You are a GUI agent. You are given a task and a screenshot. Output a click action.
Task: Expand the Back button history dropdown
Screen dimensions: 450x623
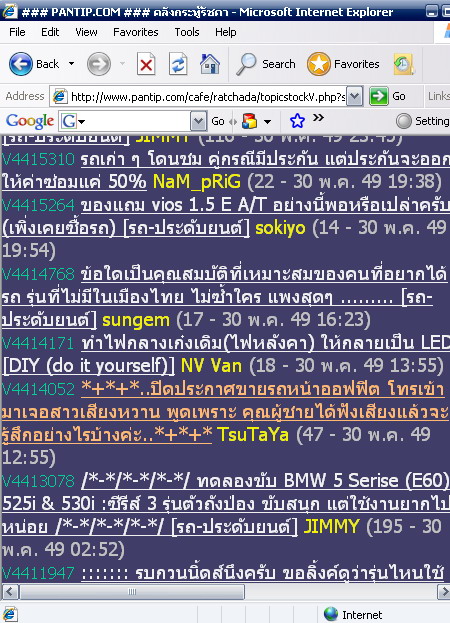pos(71,64)
